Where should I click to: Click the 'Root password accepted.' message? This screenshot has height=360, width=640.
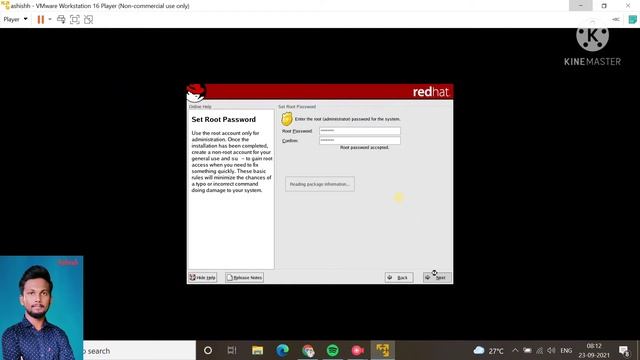(x=364, y=147)
